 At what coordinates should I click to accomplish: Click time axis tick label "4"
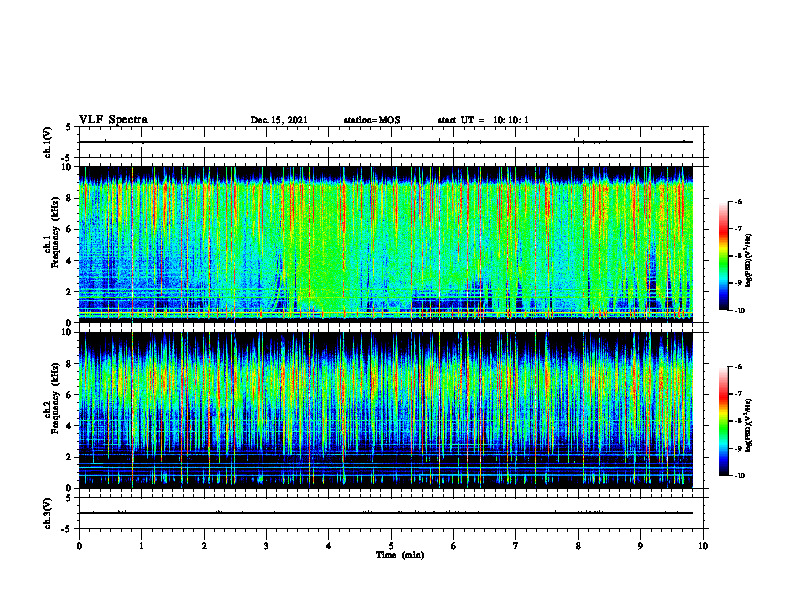[x=329, y=546]
